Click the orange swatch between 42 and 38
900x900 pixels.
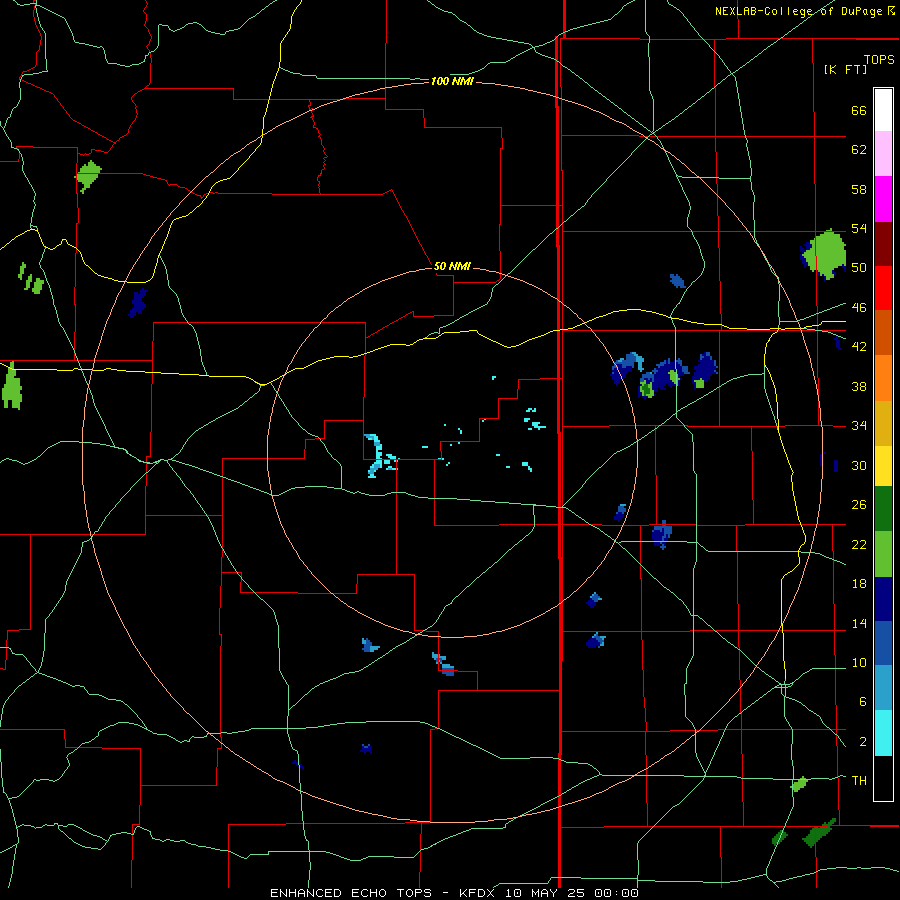click(x=883, y=378)
